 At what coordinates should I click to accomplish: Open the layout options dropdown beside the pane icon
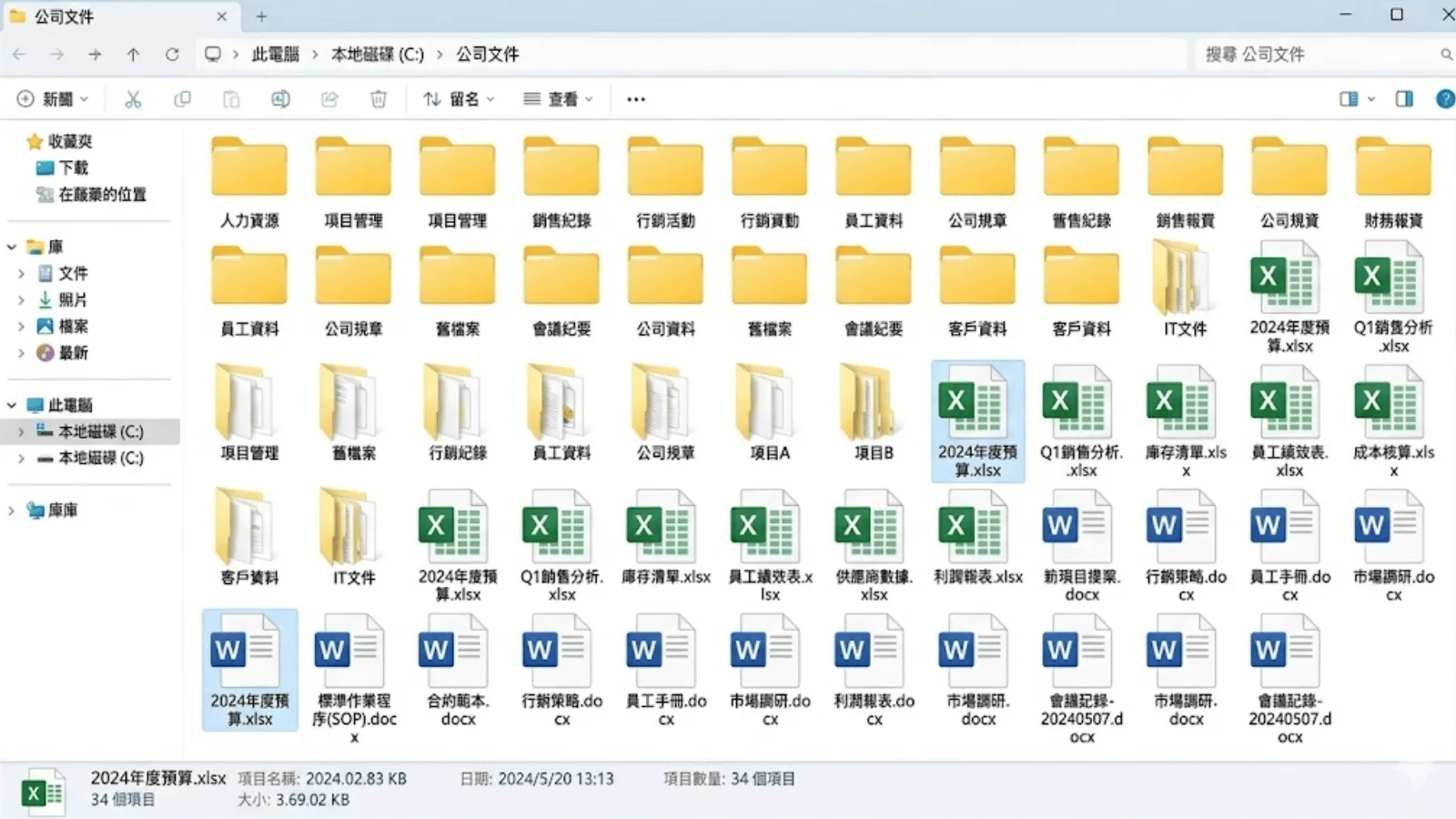(1371, 98)
